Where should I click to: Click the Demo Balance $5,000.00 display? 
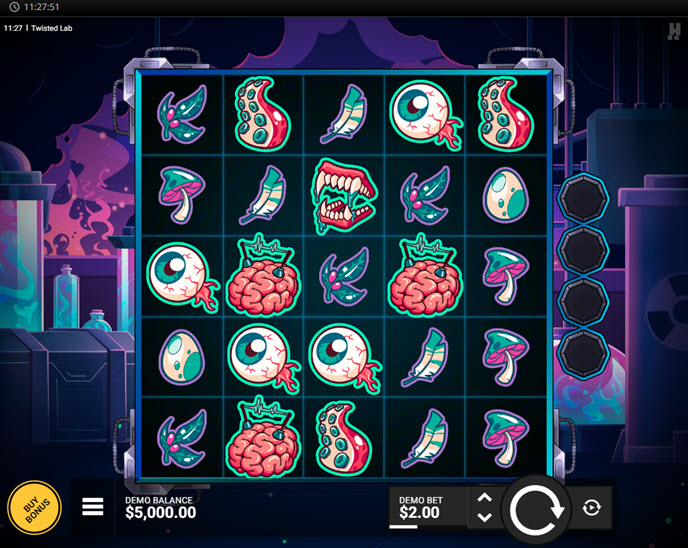pos(160,508)
